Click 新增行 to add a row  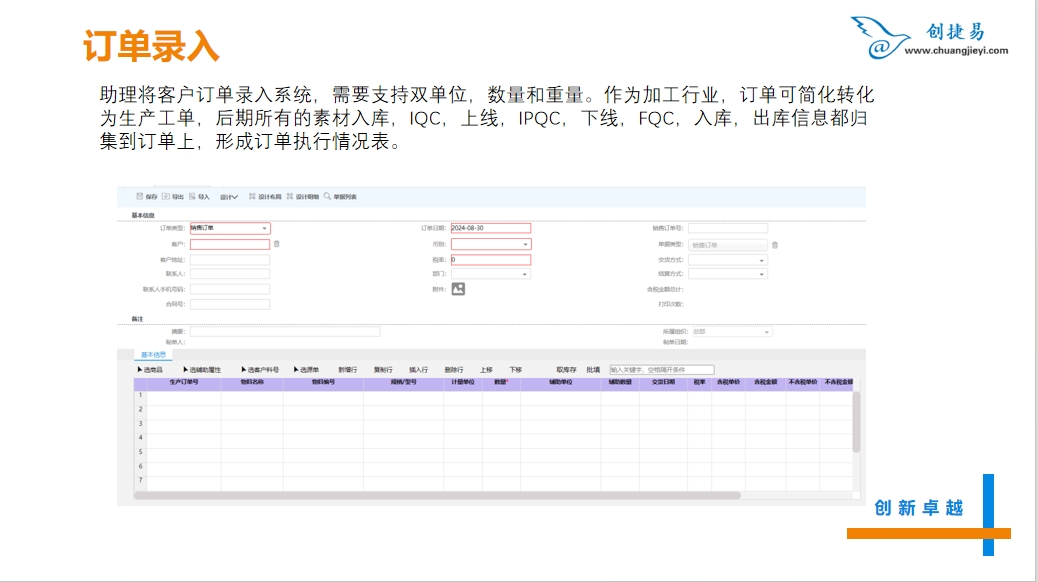pos(348,370)
